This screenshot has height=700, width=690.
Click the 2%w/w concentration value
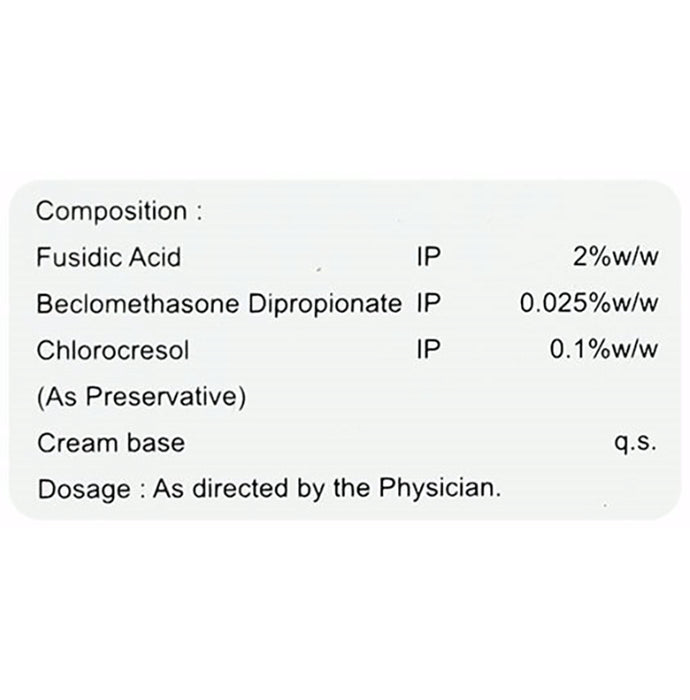615,258
